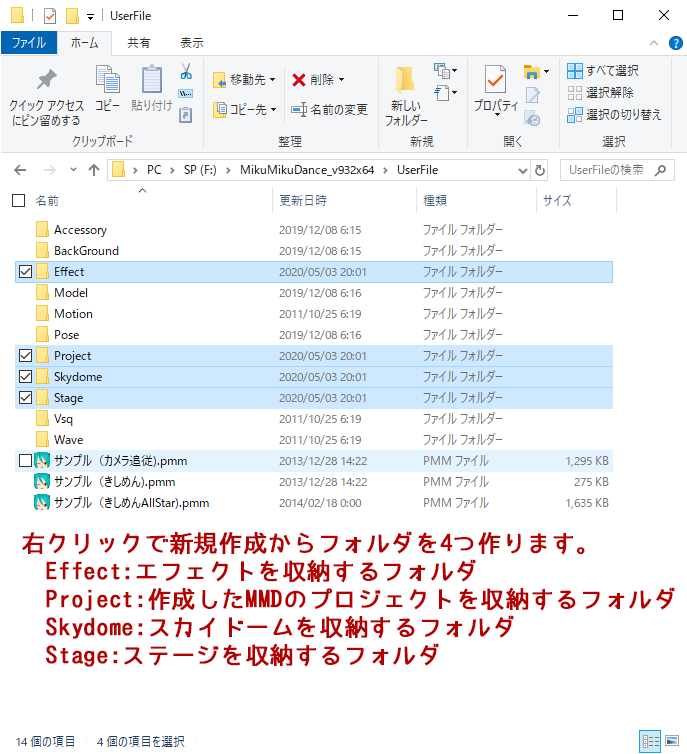Screen dimensions: 687x754
Task: Click Properties icon in title bar toolbar
Action: click(50, 16)
